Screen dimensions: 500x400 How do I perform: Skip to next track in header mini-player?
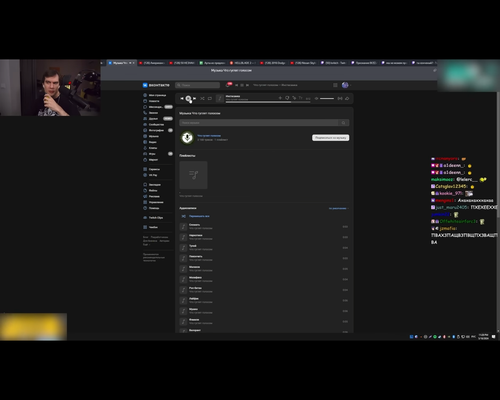click(247, 85)
